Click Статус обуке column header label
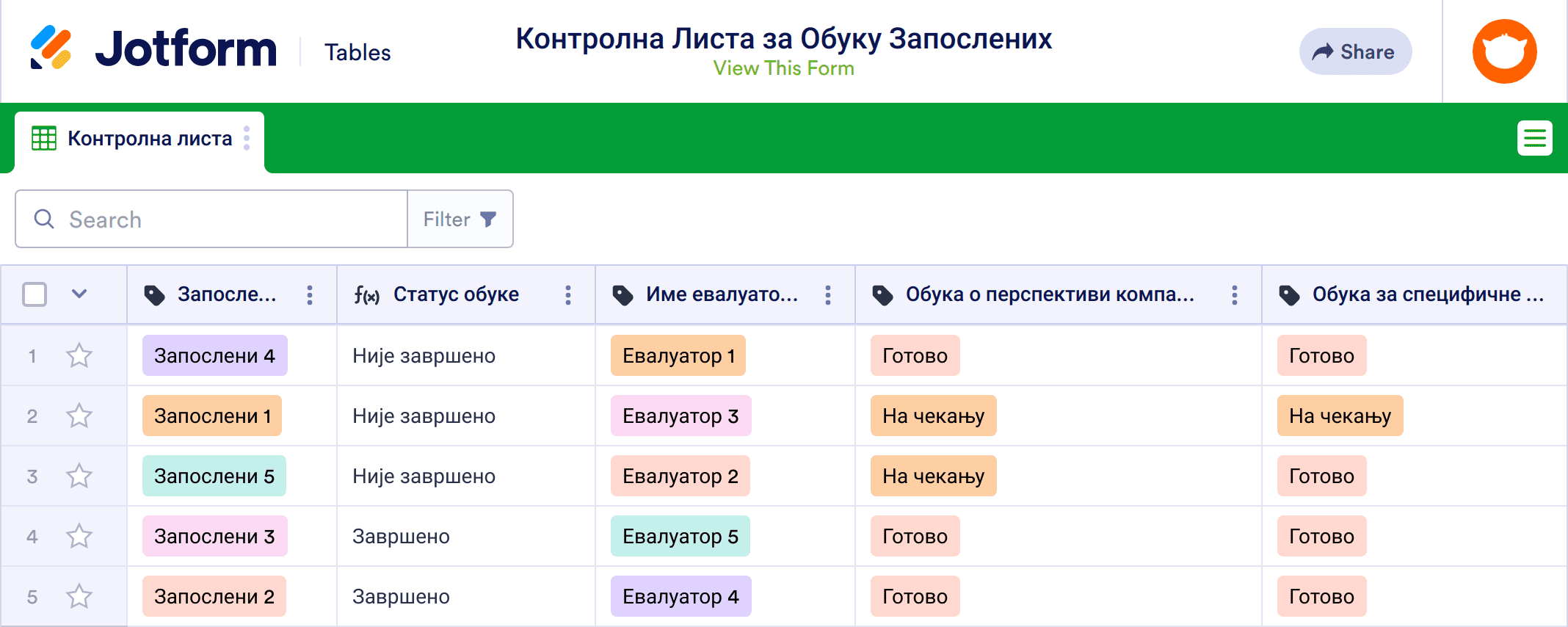The image size is (1568, 627). 456,294
